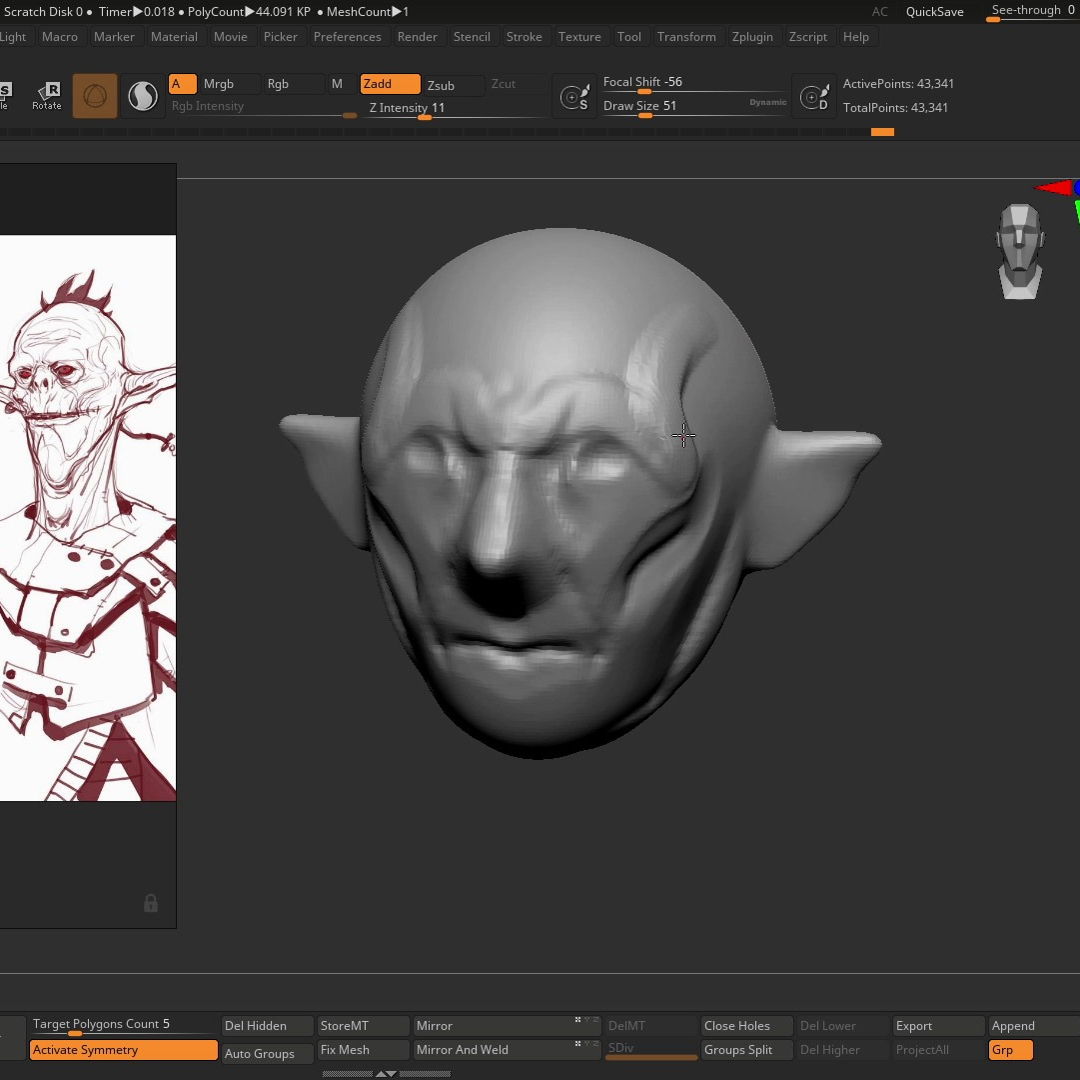Click the lock icon on the left shelf
The image size is (1080, 1080).
pos(151,903)
